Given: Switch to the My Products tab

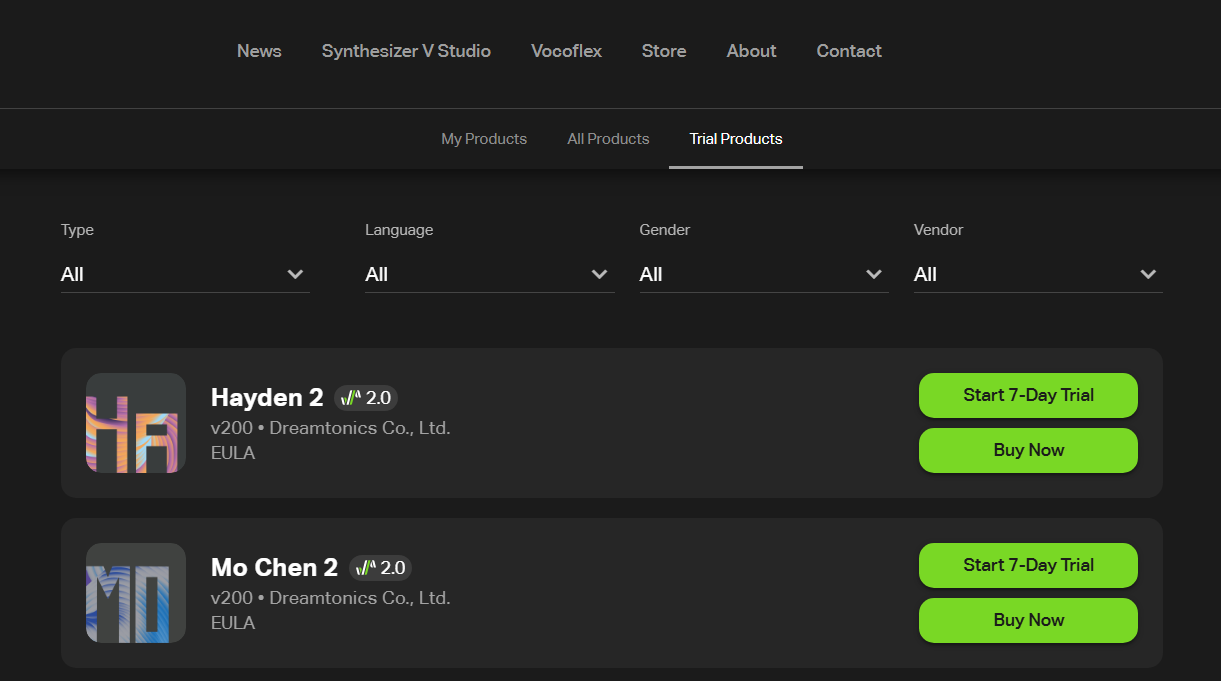Looking at the screenshot, I should (x=484, y=139).
